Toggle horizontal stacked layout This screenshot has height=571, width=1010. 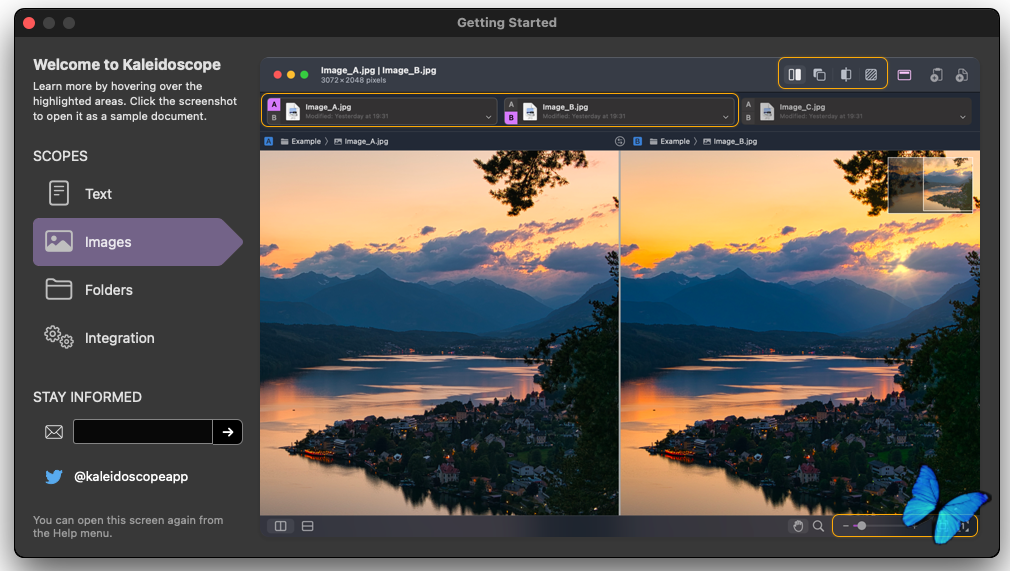[x=308, y=526]
